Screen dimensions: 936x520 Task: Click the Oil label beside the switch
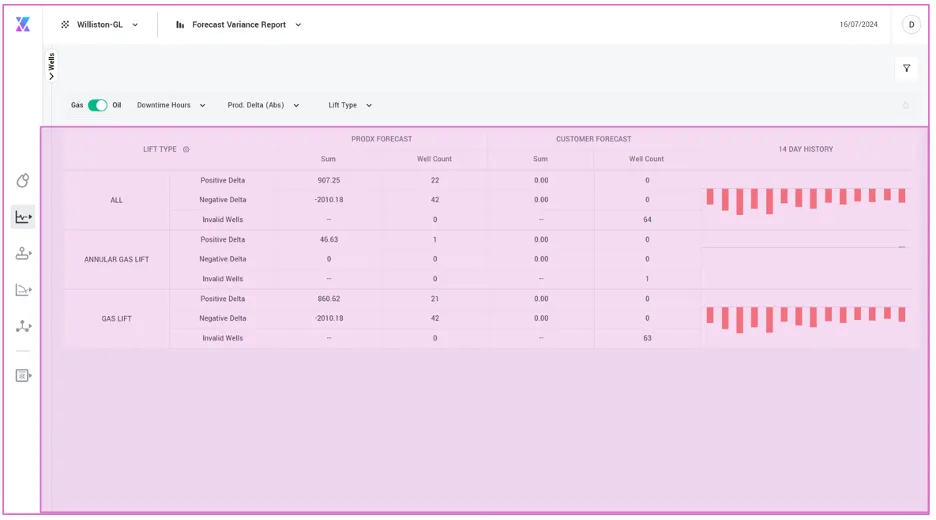pos(116,105)
